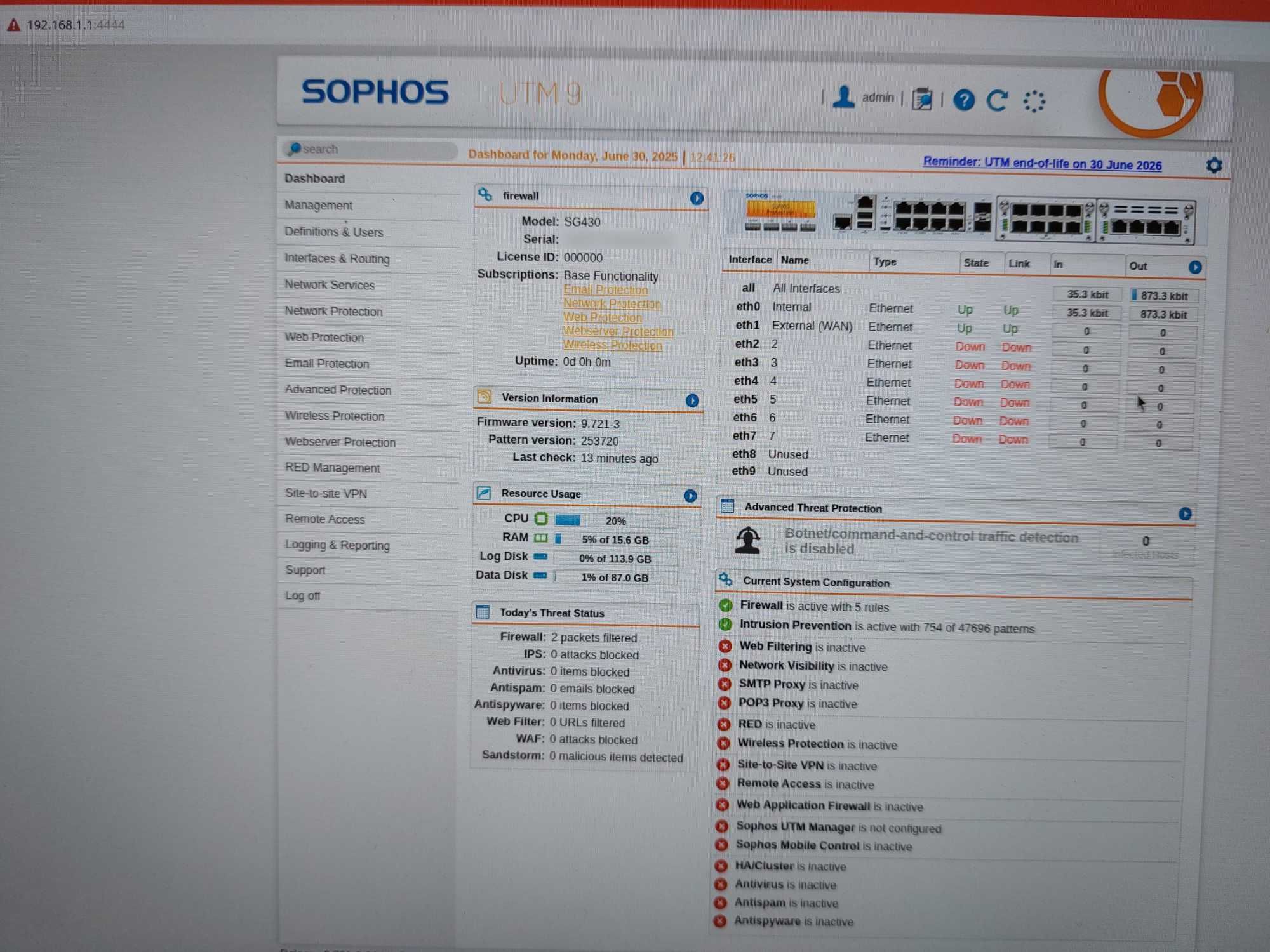Open Email Protection subscription link

pyautogui.click(x=605, y=289)
